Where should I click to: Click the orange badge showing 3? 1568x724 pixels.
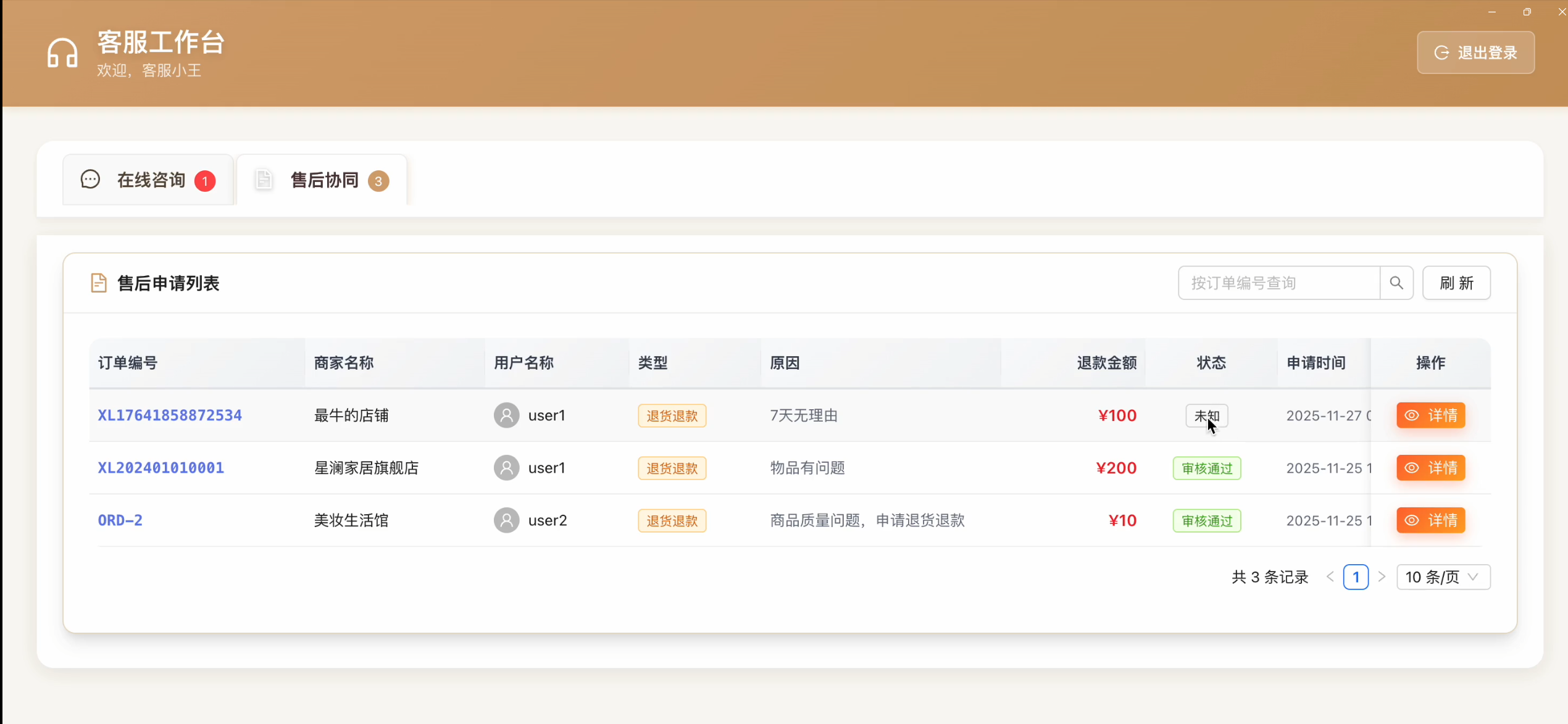378,181
